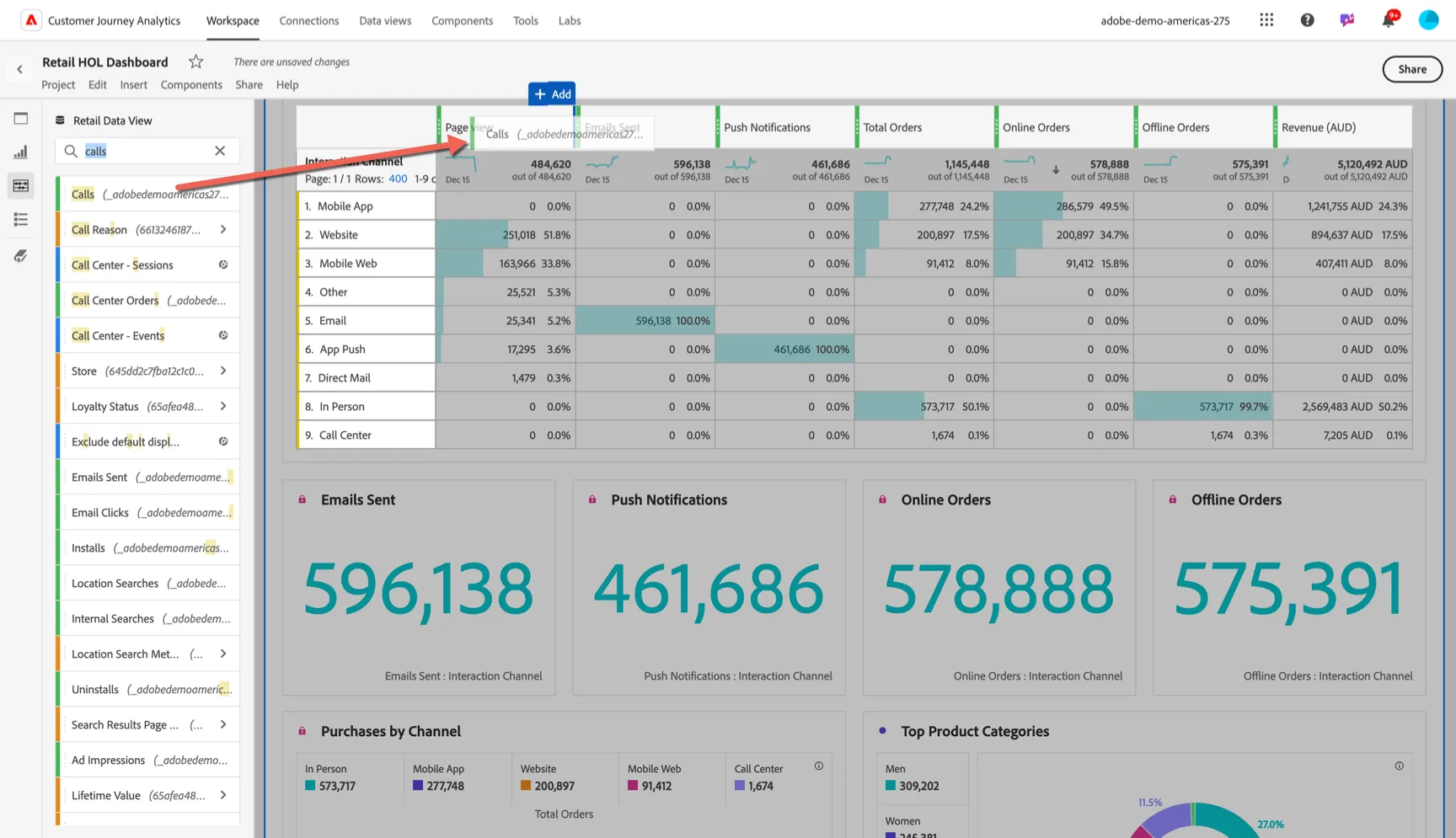Click the Adobe logo icon

coord(31,20)
